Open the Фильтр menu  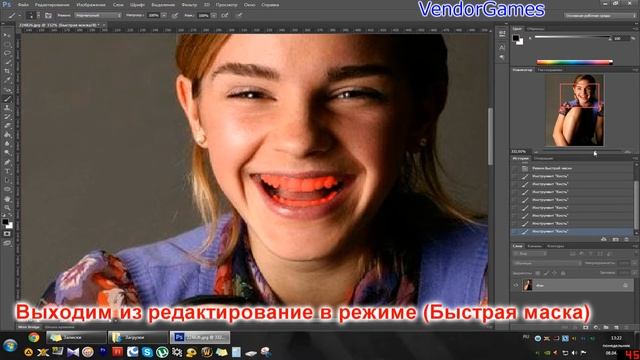[x=189, y=5]
